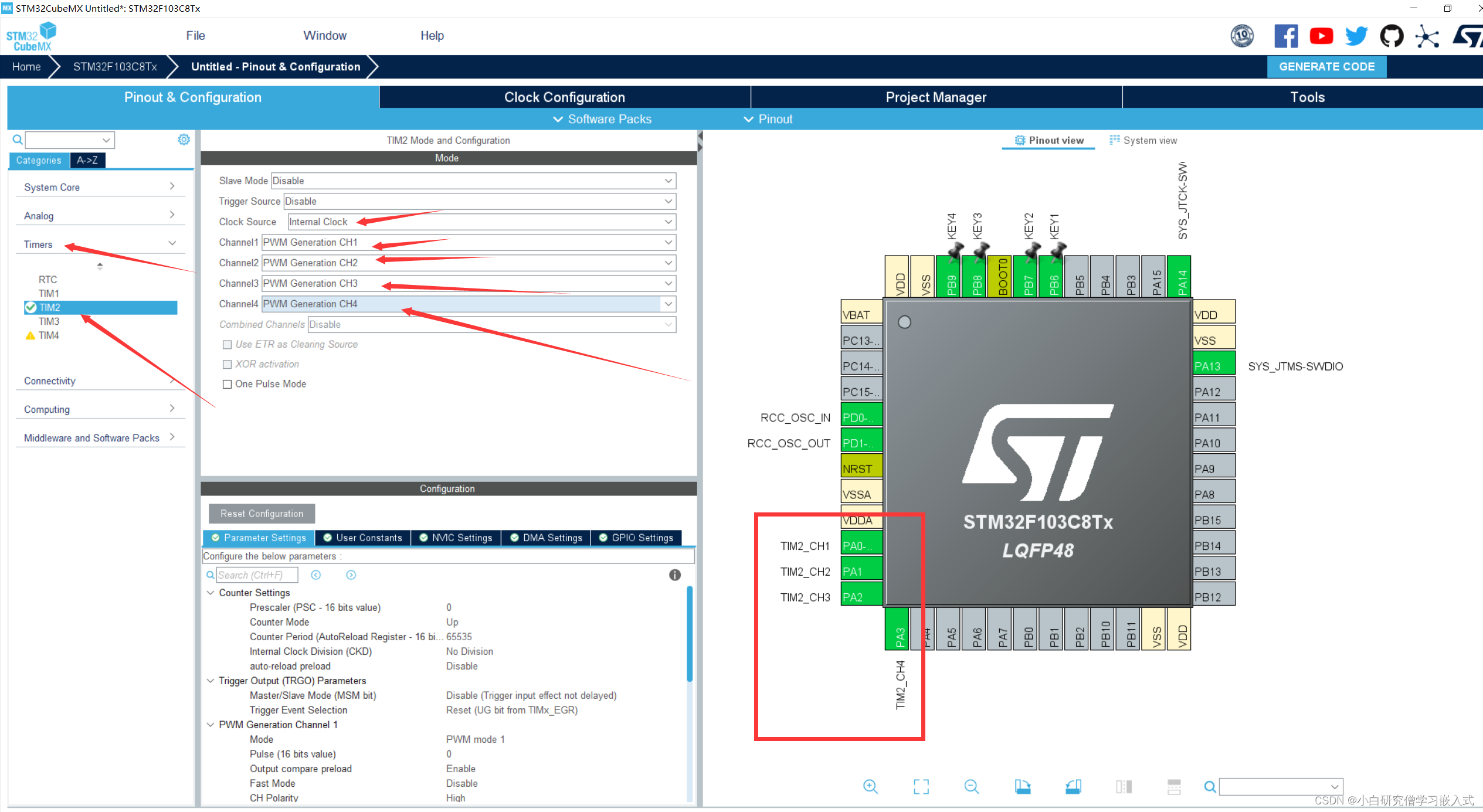Click the parameter info icon
The image size is (1483, 812).
coord(674,575)
